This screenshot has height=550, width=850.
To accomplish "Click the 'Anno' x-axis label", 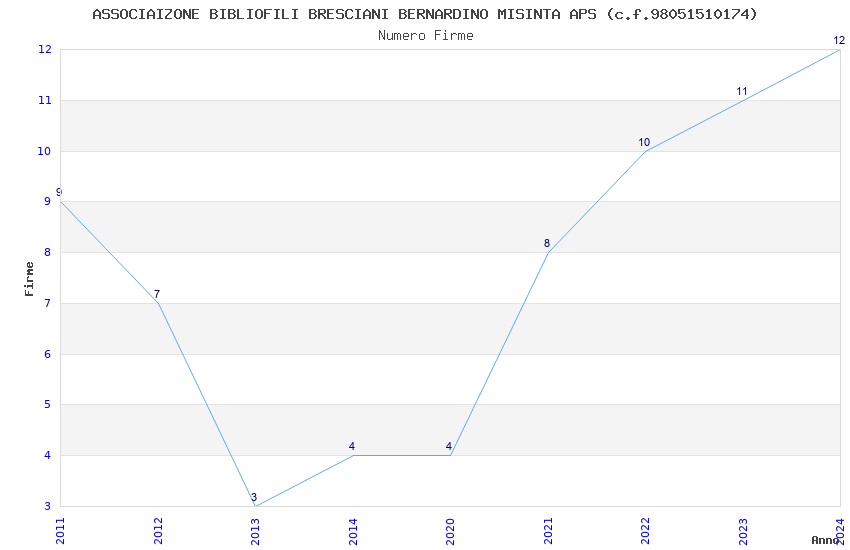I will click(825, 540).
